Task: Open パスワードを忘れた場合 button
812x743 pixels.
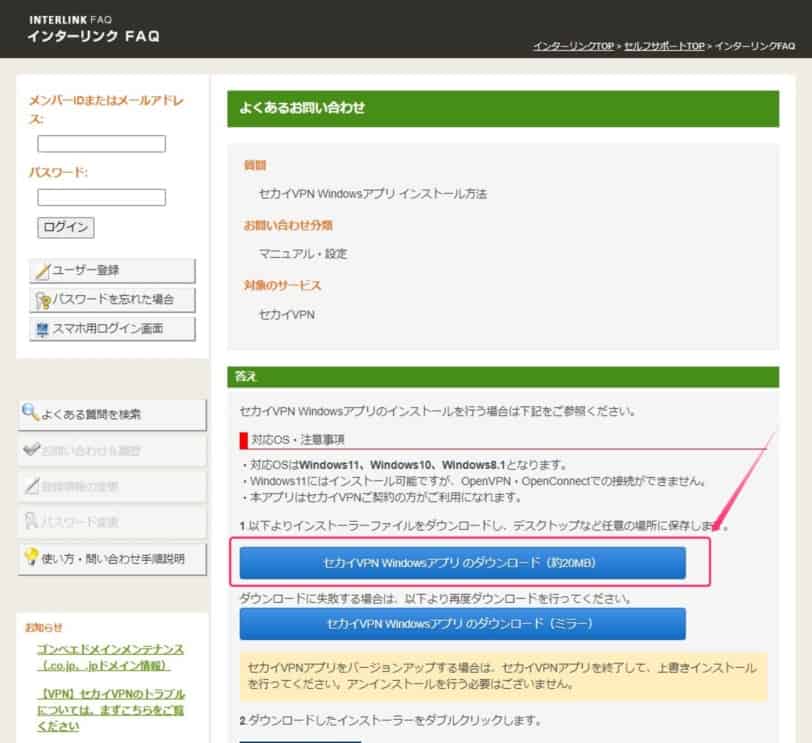Action: (x=112, y=300)
